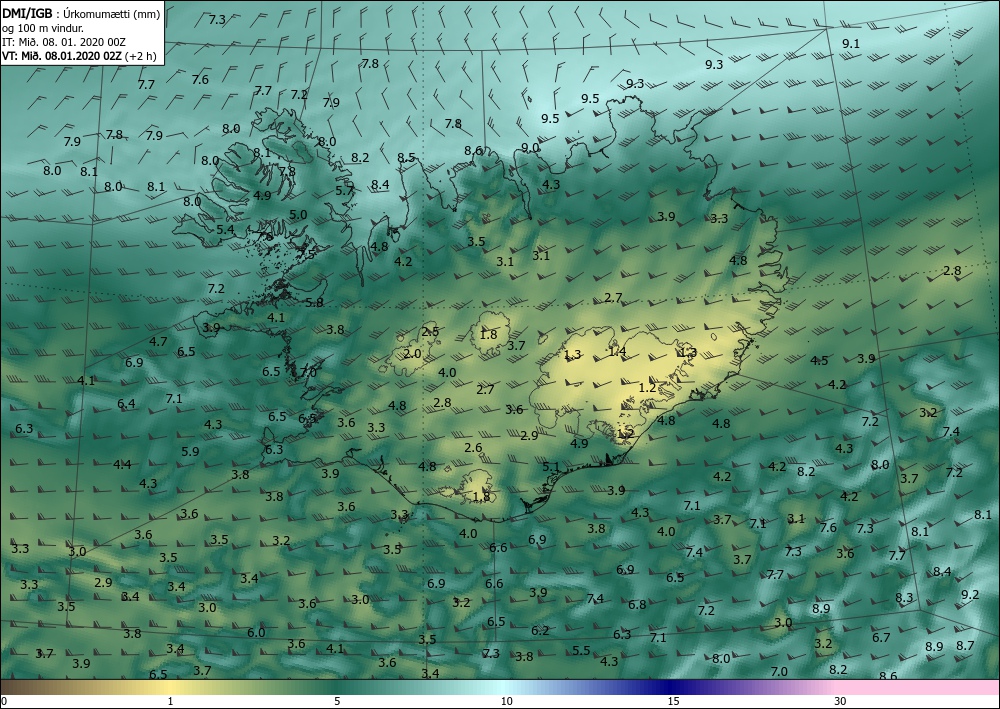Pick the pale yellow section of color bar
Viewport: 1000px width, 709px height.
click(x=170, y=687)
